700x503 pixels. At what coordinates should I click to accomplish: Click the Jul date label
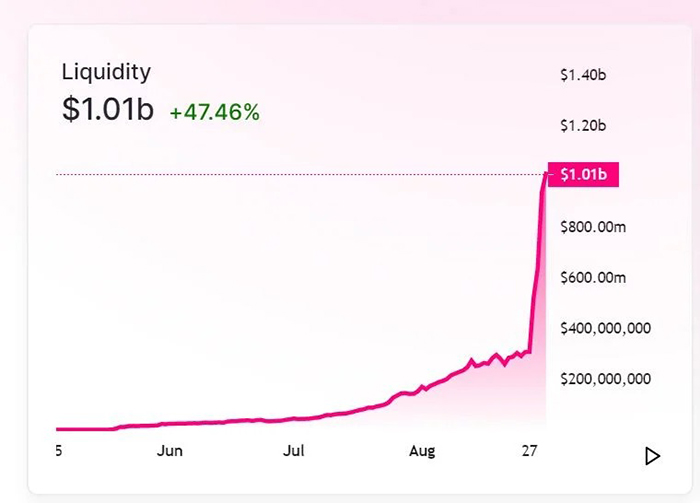293,451
